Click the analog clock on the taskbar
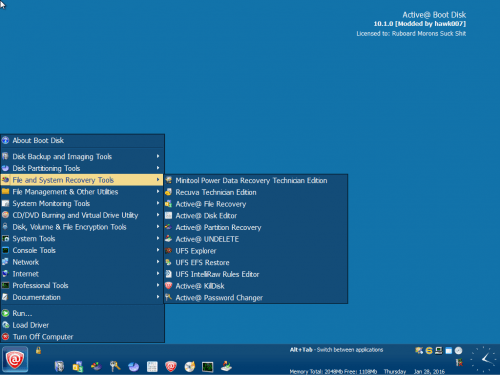This screenshot has height=375, width=500. tap(483, 359)
